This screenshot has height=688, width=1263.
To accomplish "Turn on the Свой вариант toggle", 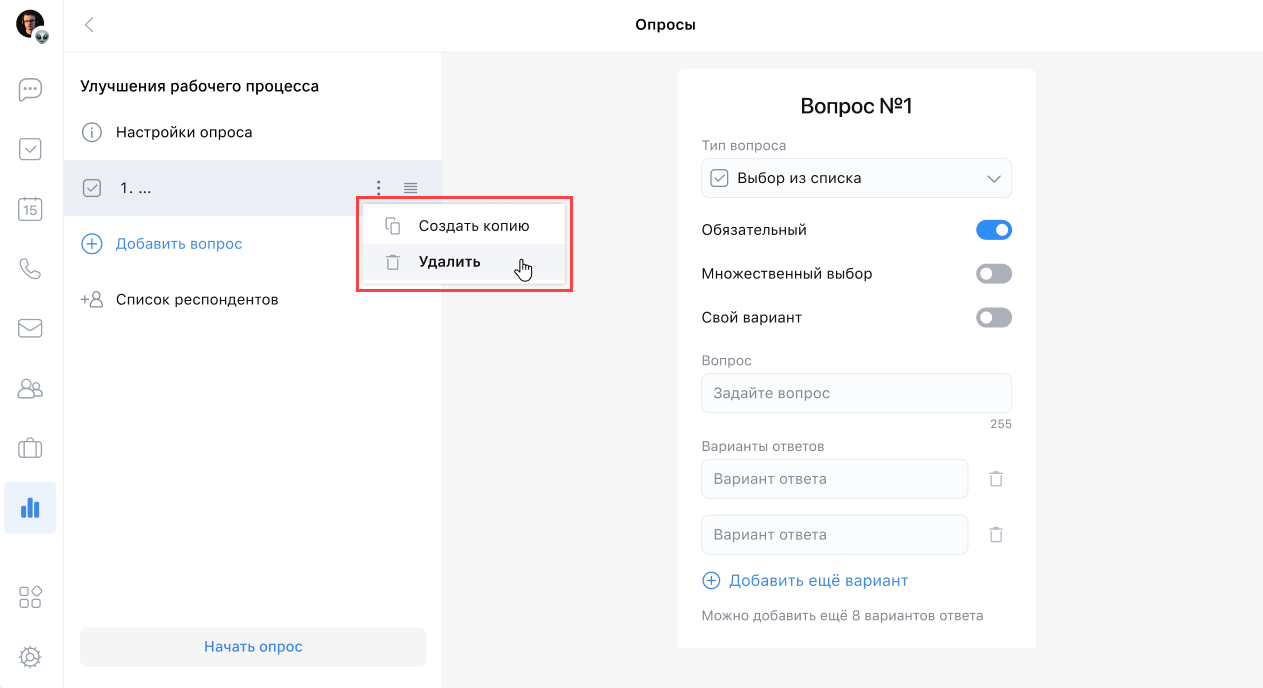I will (993, 318).
